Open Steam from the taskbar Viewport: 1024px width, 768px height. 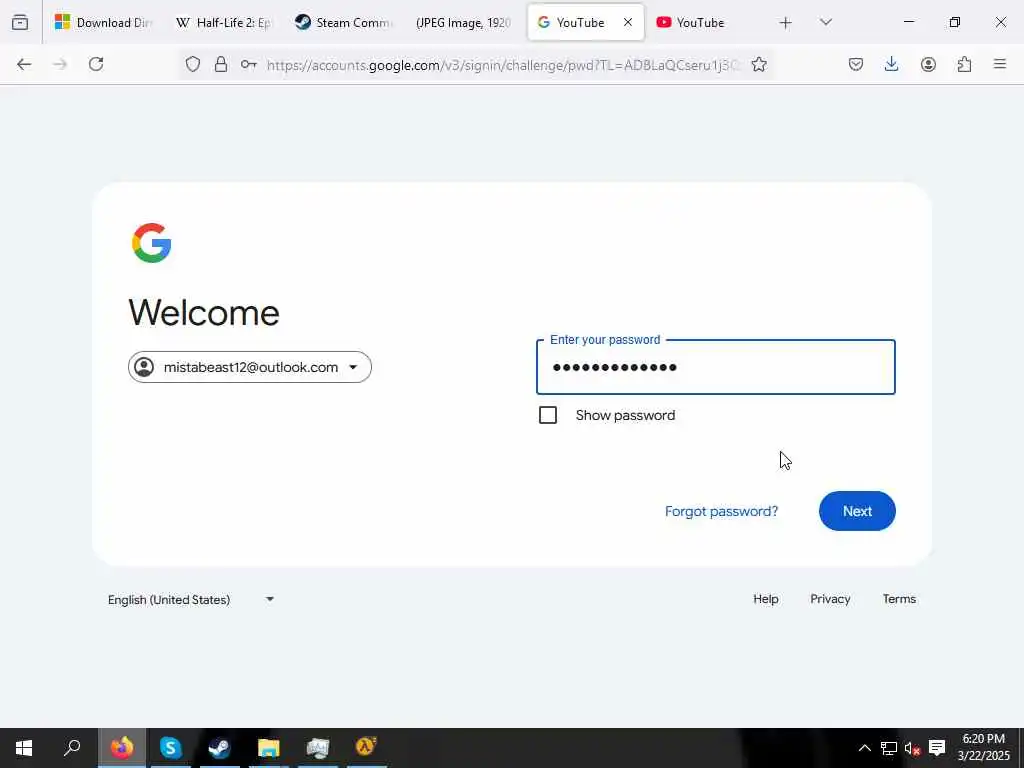[219, 748]
